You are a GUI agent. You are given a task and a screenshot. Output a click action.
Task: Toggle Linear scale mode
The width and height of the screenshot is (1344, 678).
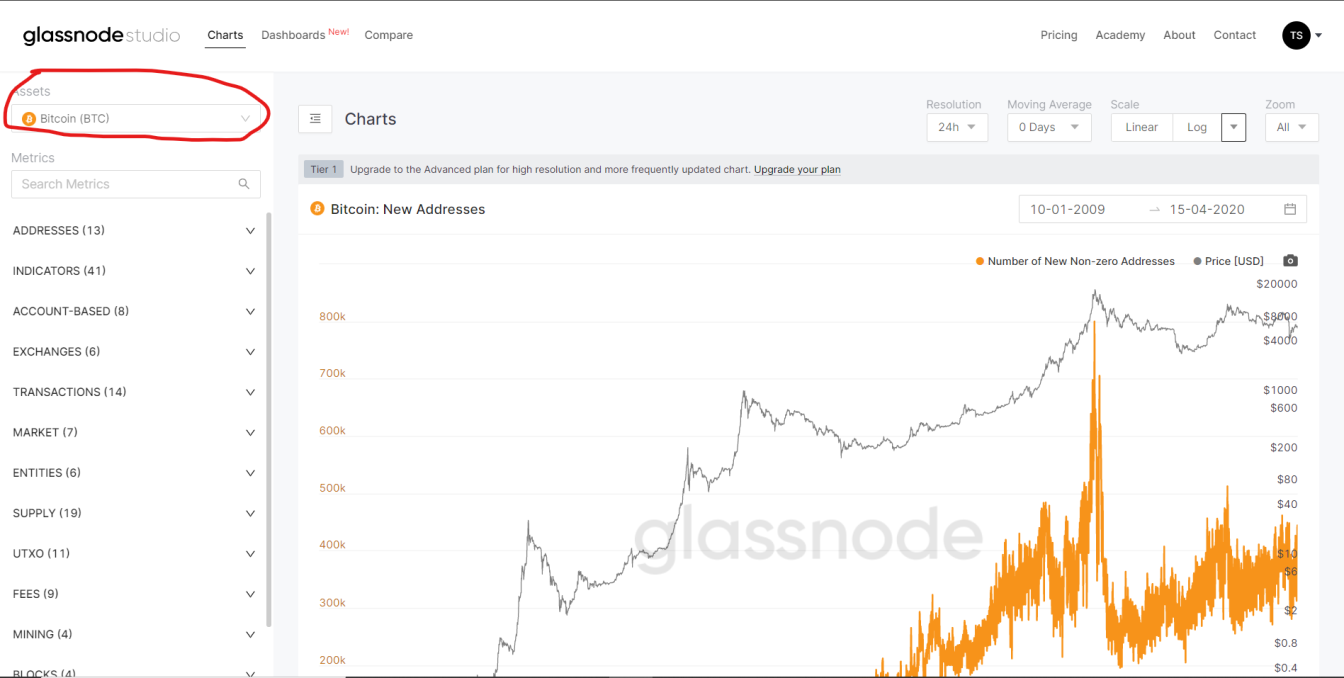coord(1141,127)
